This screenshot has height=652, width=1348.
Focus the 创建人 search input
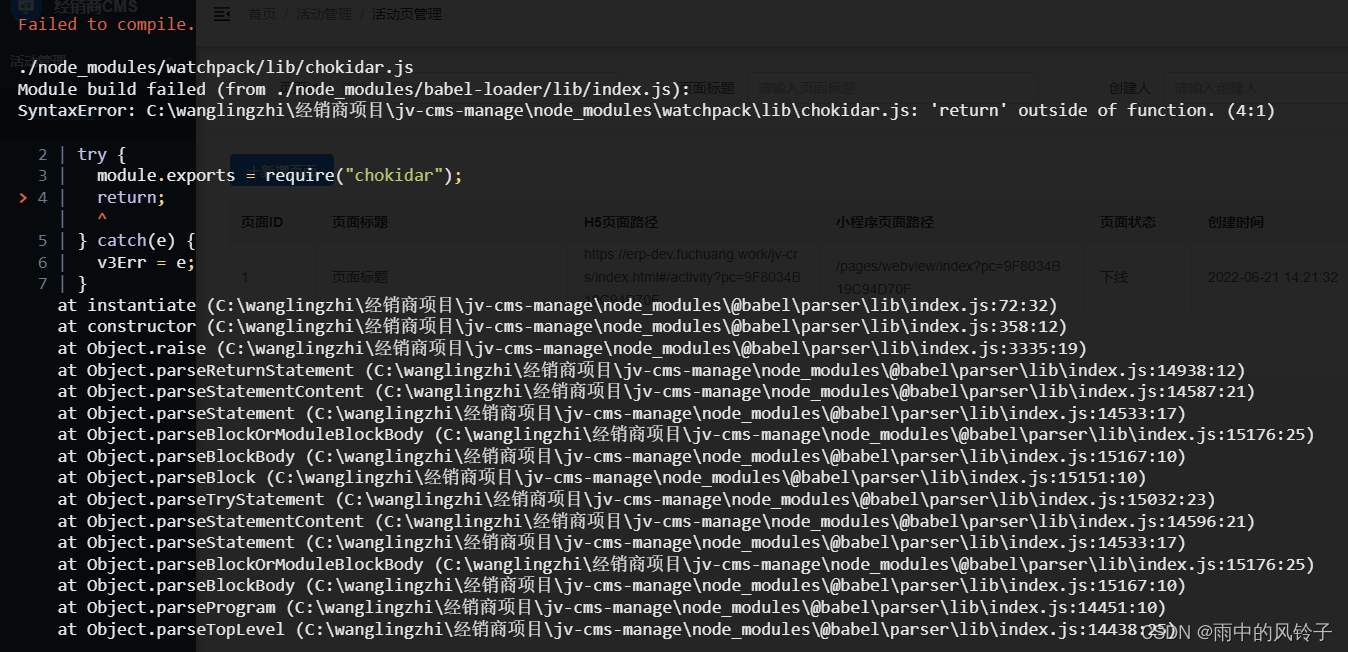1254,89
